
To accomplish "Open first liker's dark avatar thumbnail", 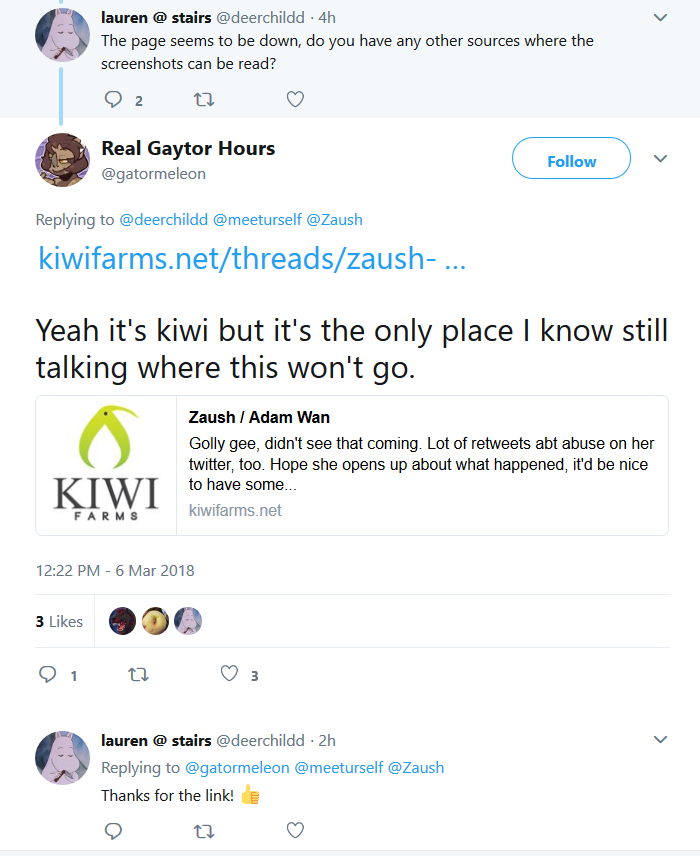I will (x=122, y=621).
